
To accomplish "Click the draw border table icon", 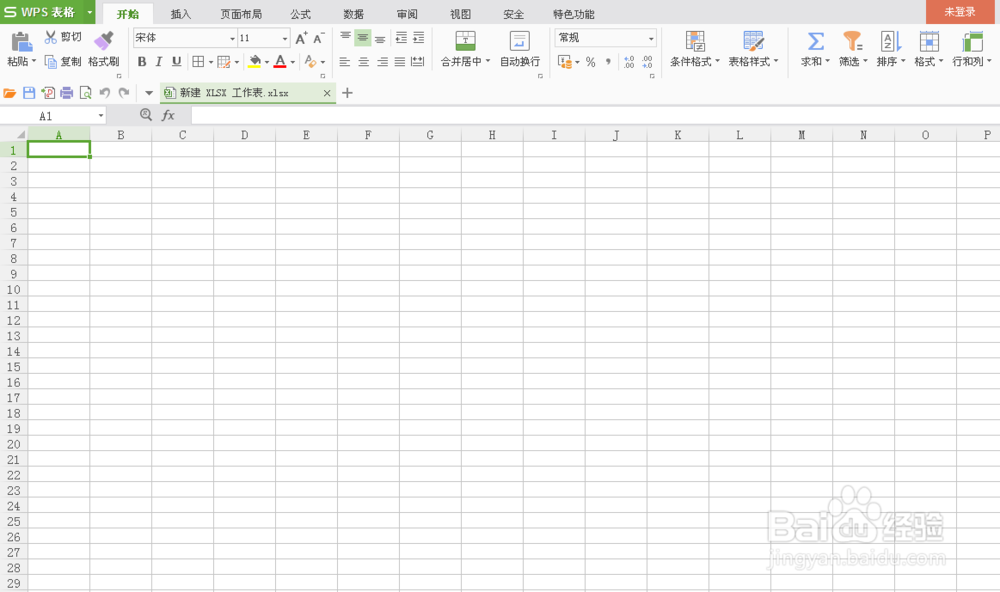I will [223, 61].
